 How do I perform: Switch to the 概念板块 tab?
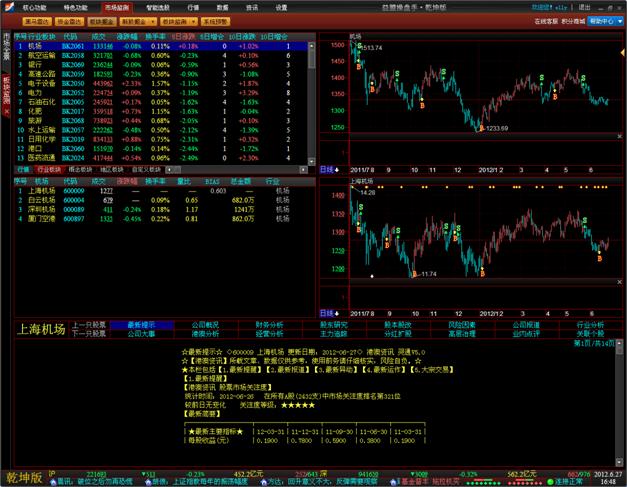80,170
